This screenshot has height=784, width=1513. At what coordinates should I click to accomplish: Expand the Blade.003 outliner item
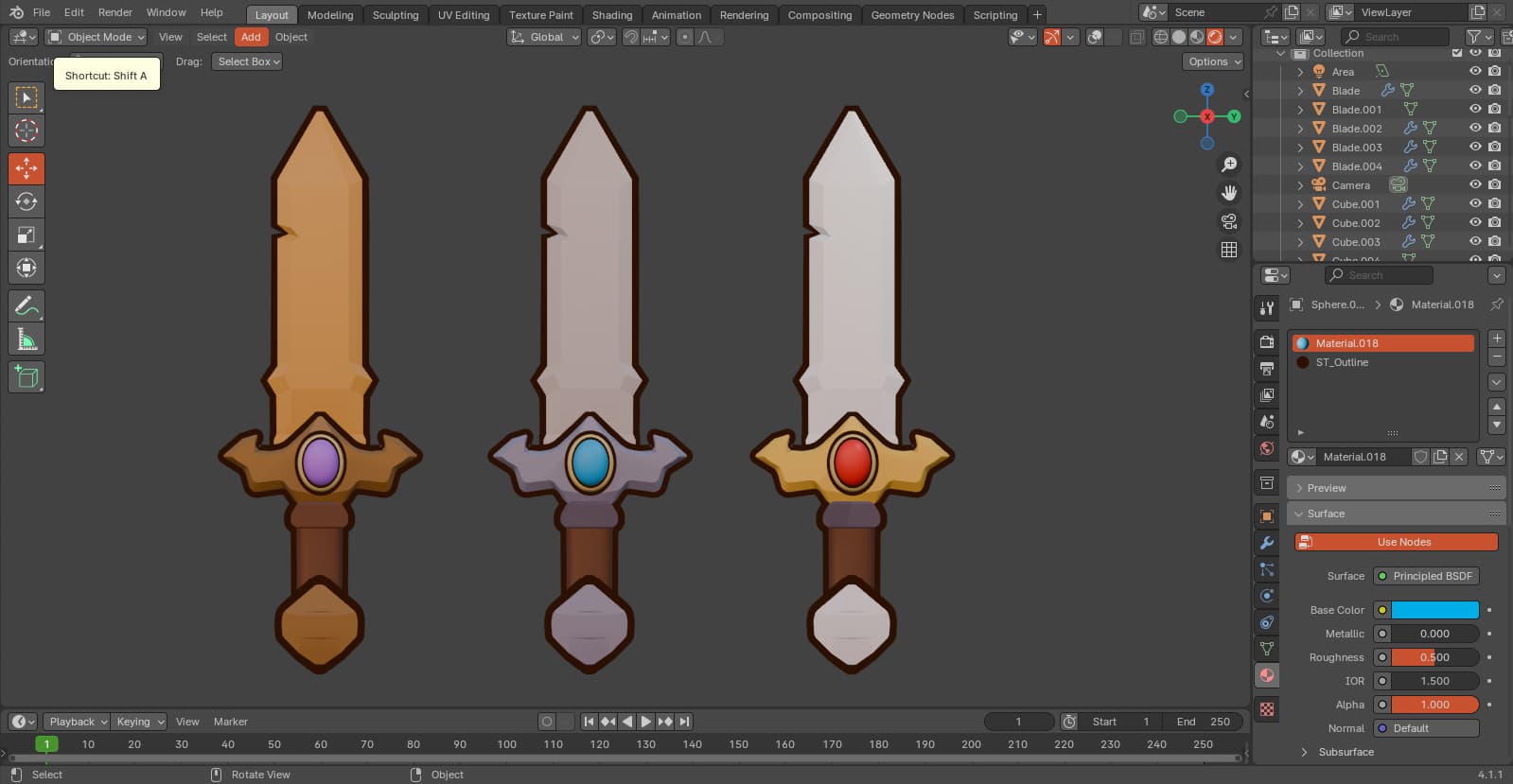(x=1300, y=148)
